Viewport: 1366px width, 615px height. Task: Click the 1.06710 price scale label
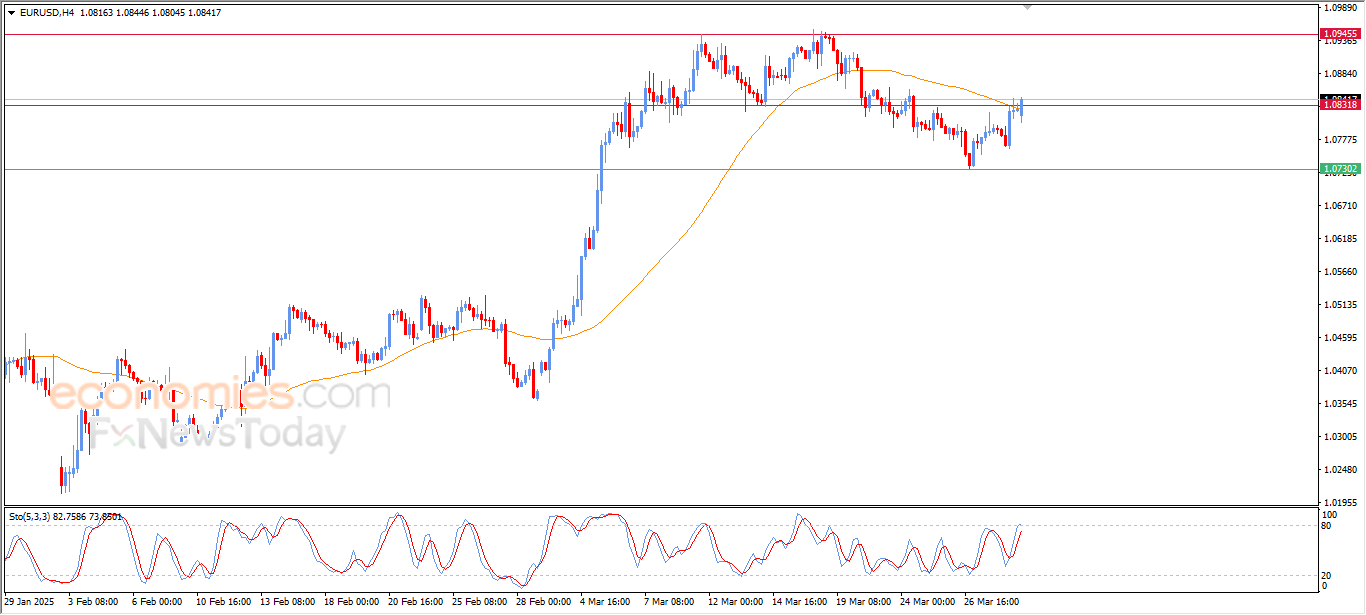click(1340, 206)
